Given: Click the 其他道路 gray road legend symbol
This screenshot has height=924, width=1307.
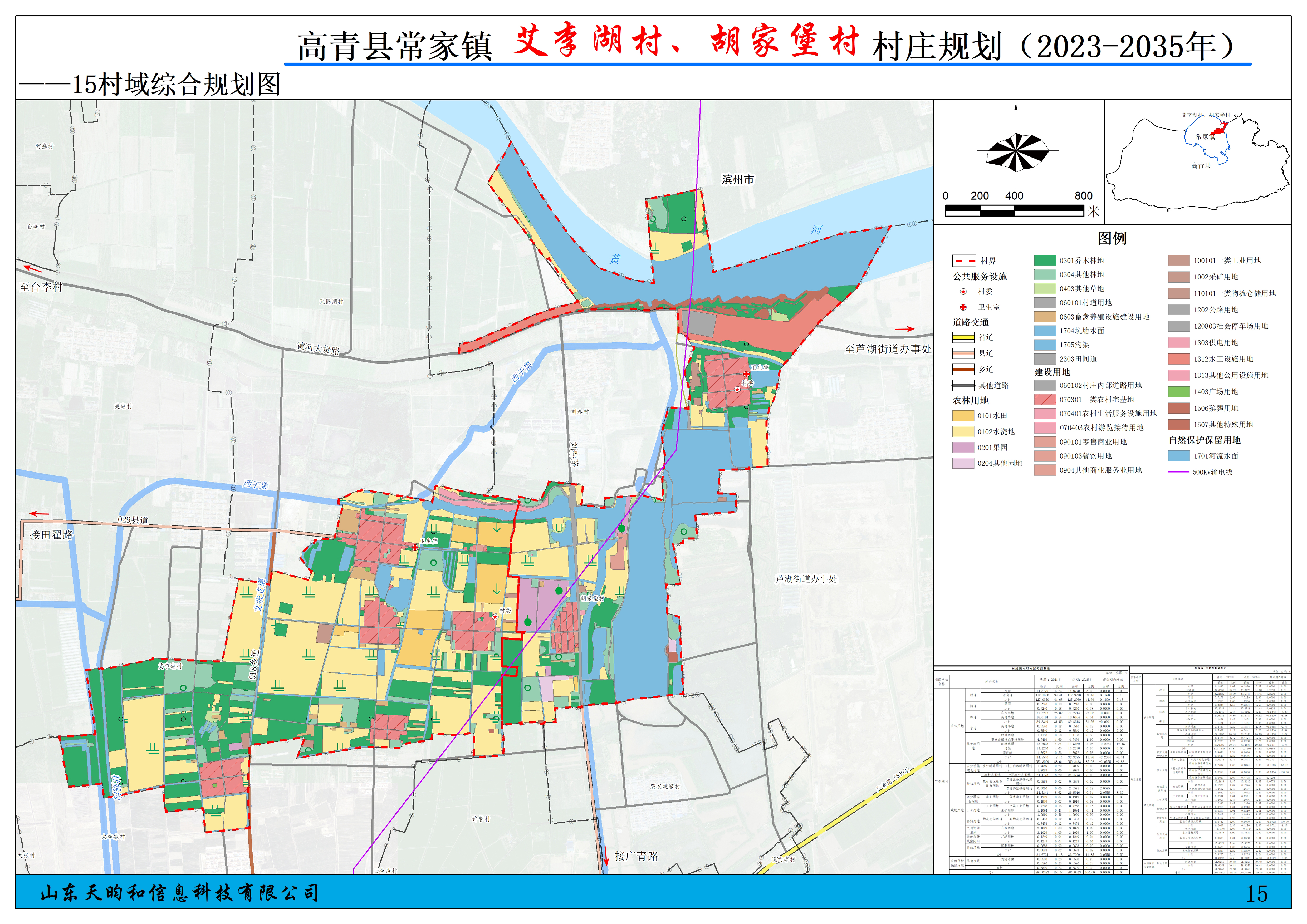Looking at the screenshot, I should pyautogui.click(x=963, y=385).
